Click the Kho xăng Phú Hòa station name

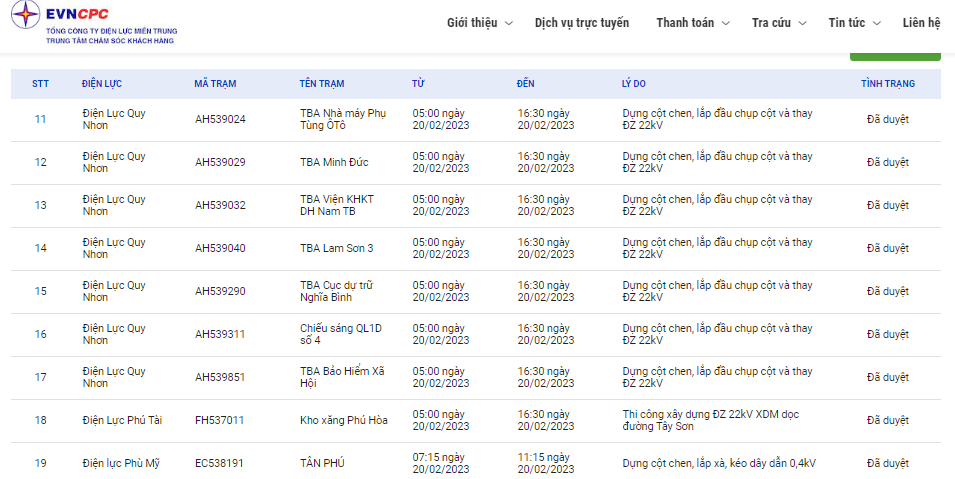coord(344,420)
